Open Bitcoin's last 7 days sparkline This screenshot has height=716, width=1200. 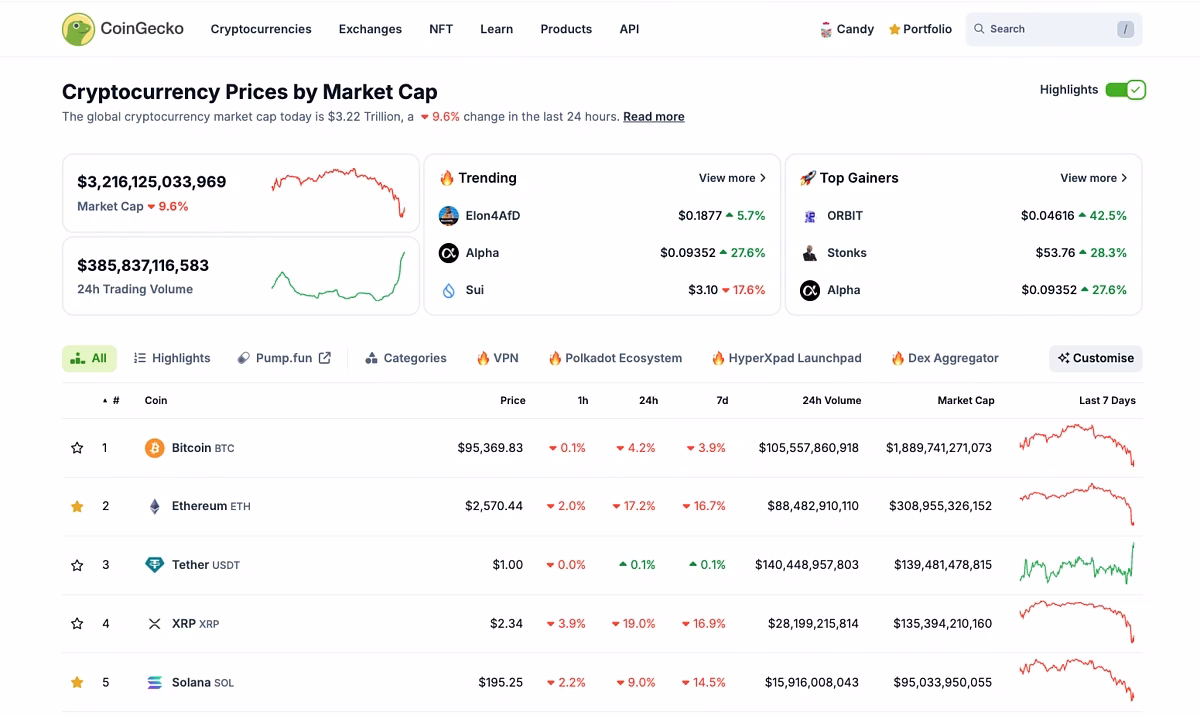point(1076,447)
